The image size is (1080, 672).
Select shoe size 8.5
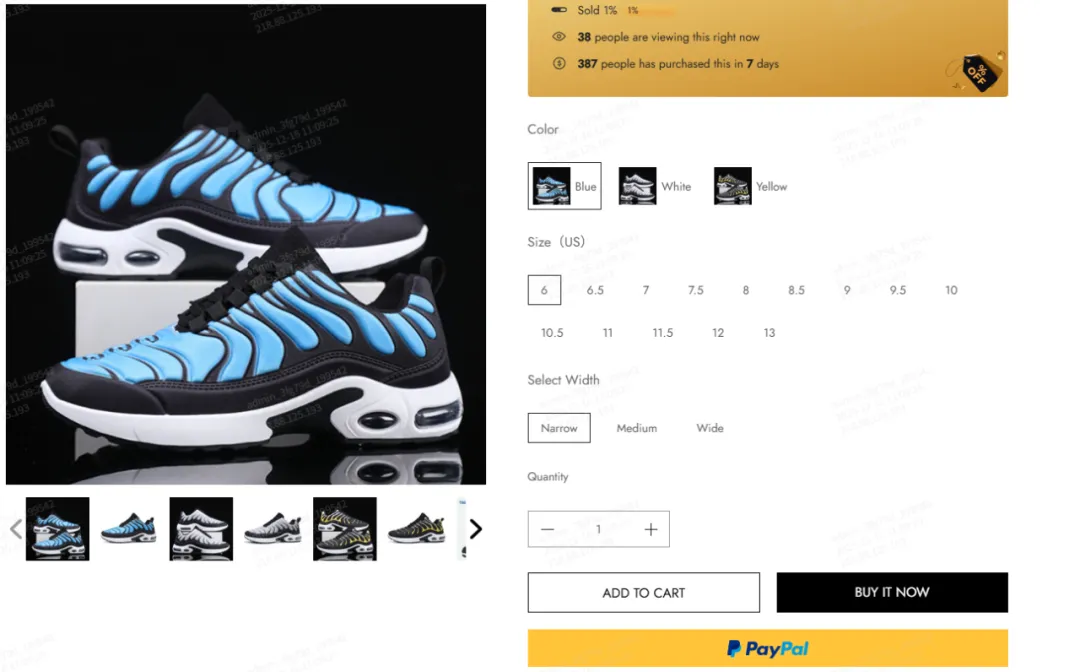tap(796, 290)
